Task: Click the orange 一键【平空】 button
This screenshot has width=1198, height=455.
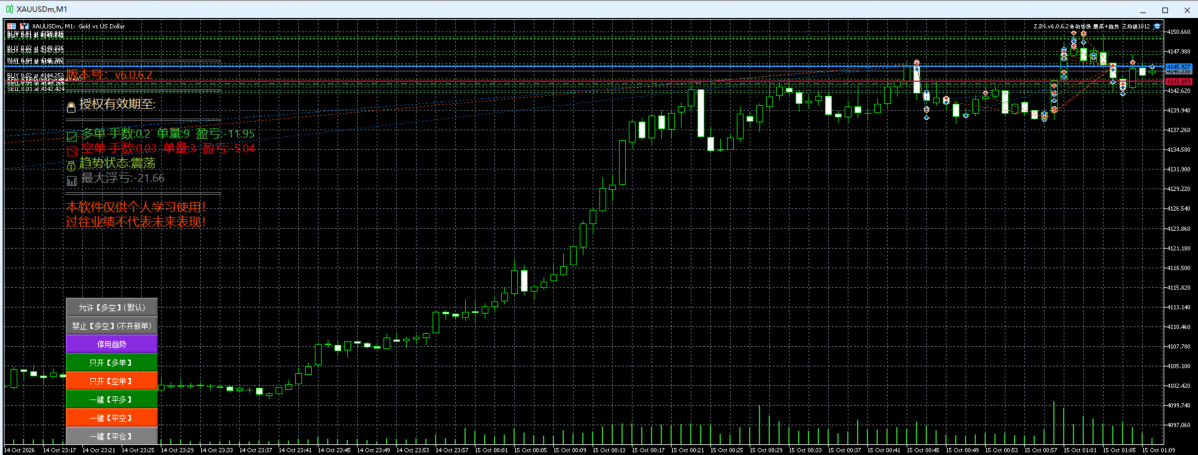Action: 112,418
